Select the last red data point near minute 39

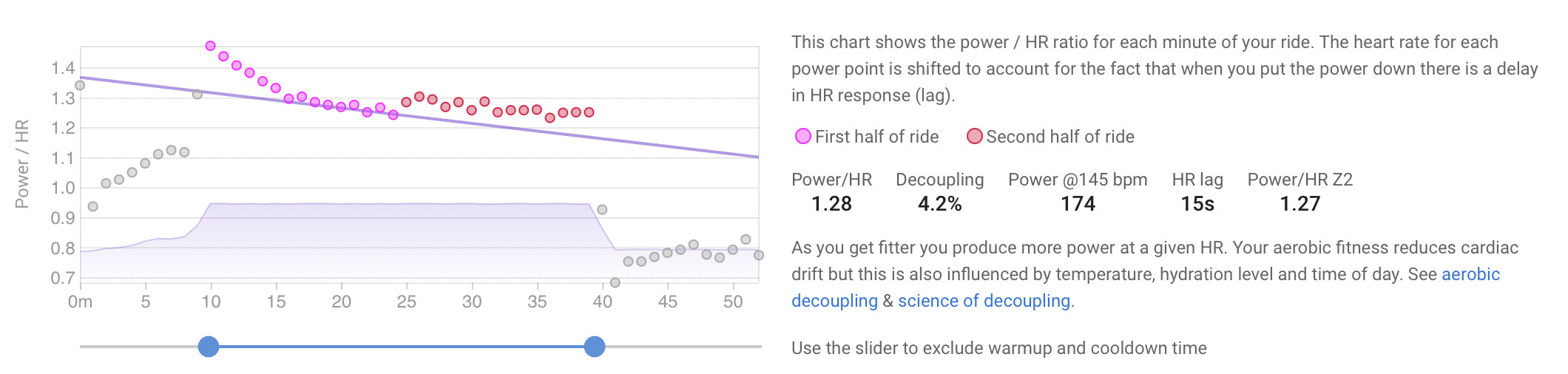[589, 112]
